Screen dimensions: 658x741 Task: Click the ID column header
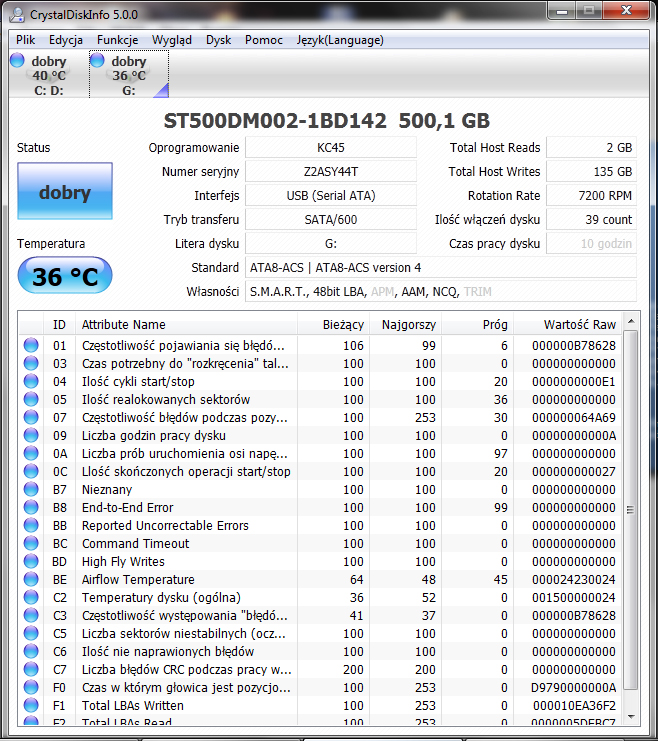[60, 325]
